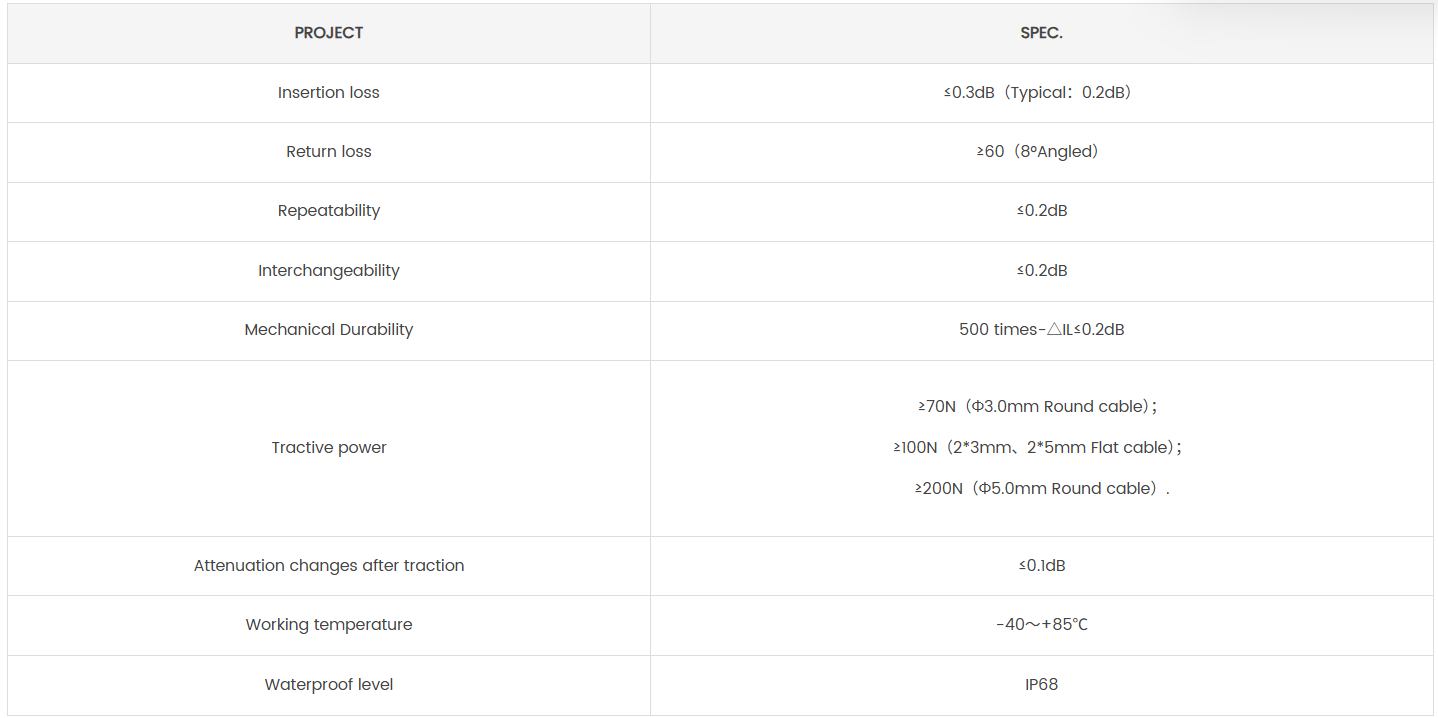1438x718 pixels.
Task: Click the SPEC. column header
Action: pyautogui.click(x=1041, y=33)
